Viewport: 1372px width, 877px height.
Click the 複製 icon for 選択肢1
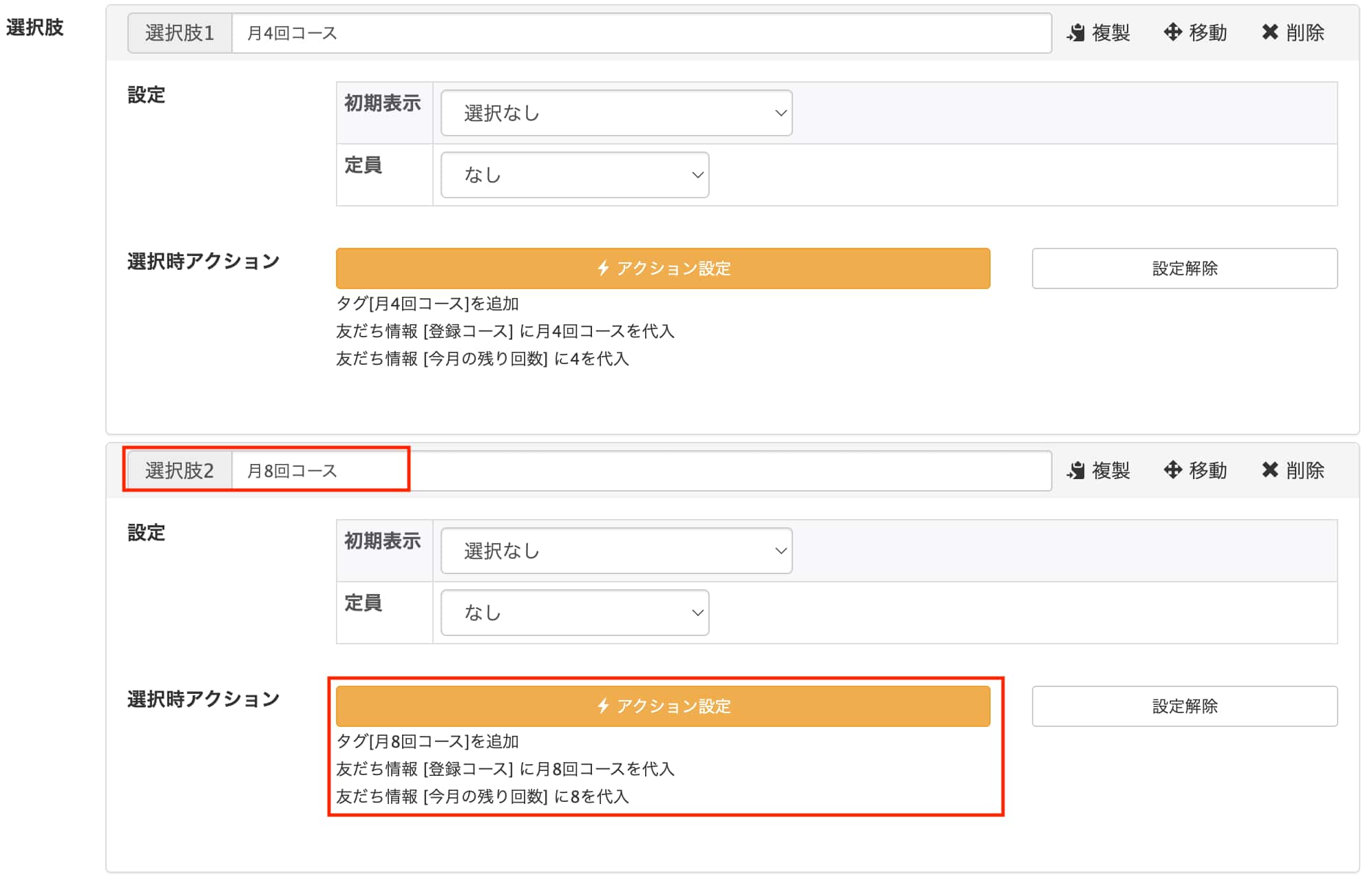[1076, 32]
